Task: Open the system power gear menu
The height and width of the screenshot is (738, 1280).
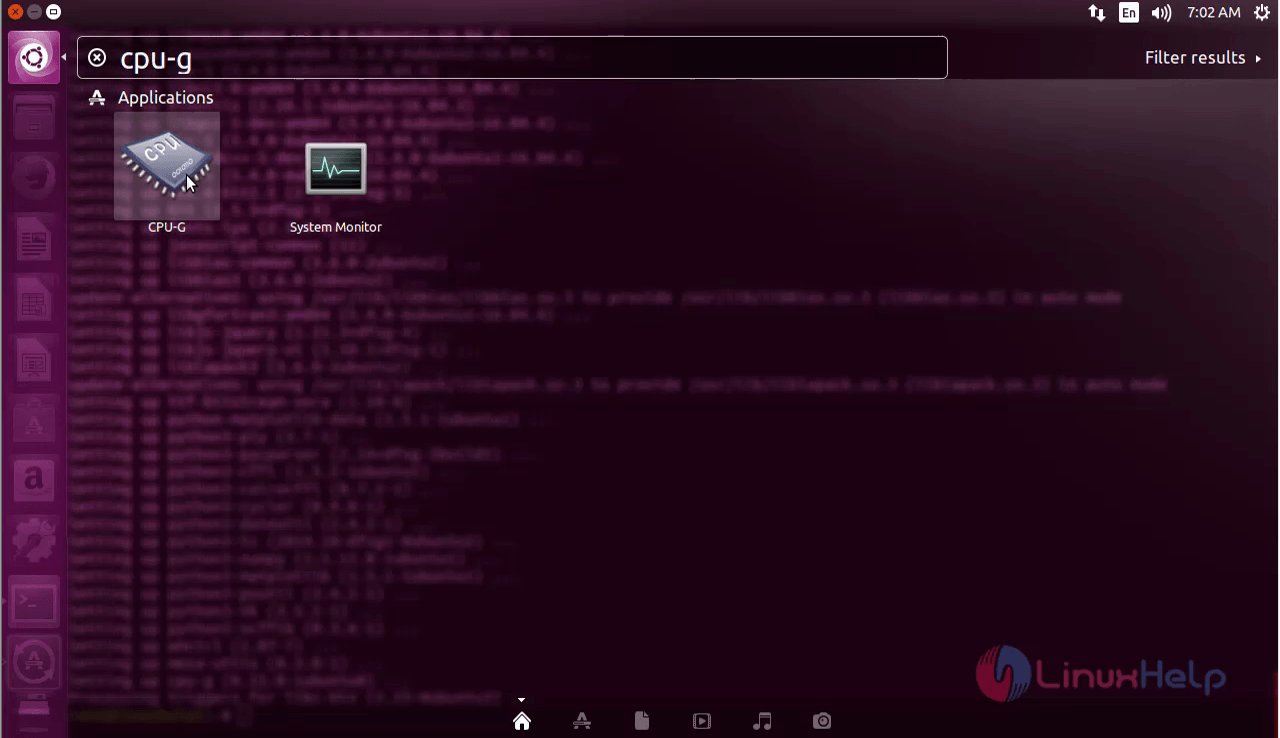Action: coord(1262,13)
